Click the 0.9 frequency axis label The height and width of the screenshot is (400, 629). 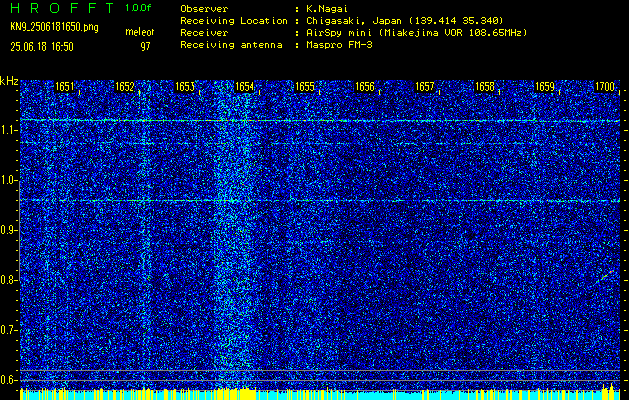pyautogui.click(x=8, y=230)
